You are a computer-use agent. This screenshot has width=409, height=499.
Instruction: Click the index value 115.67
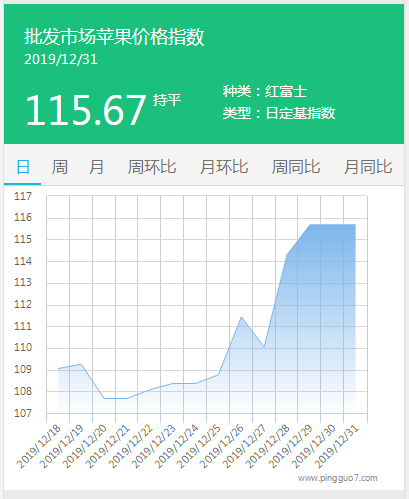86,110
